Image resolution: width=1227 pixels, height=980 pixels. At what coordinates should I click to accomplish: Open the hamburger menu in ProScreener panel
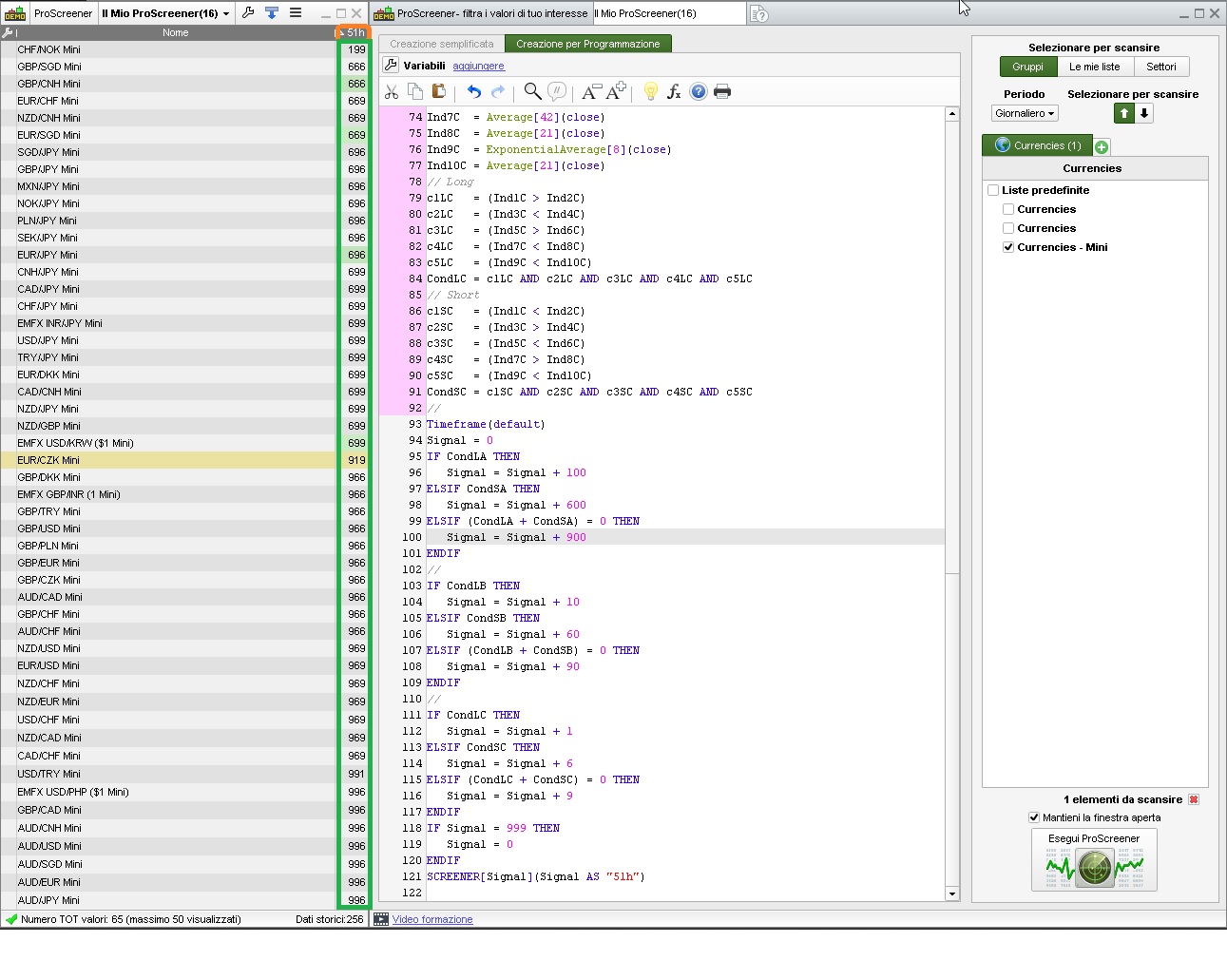(296, 13)
